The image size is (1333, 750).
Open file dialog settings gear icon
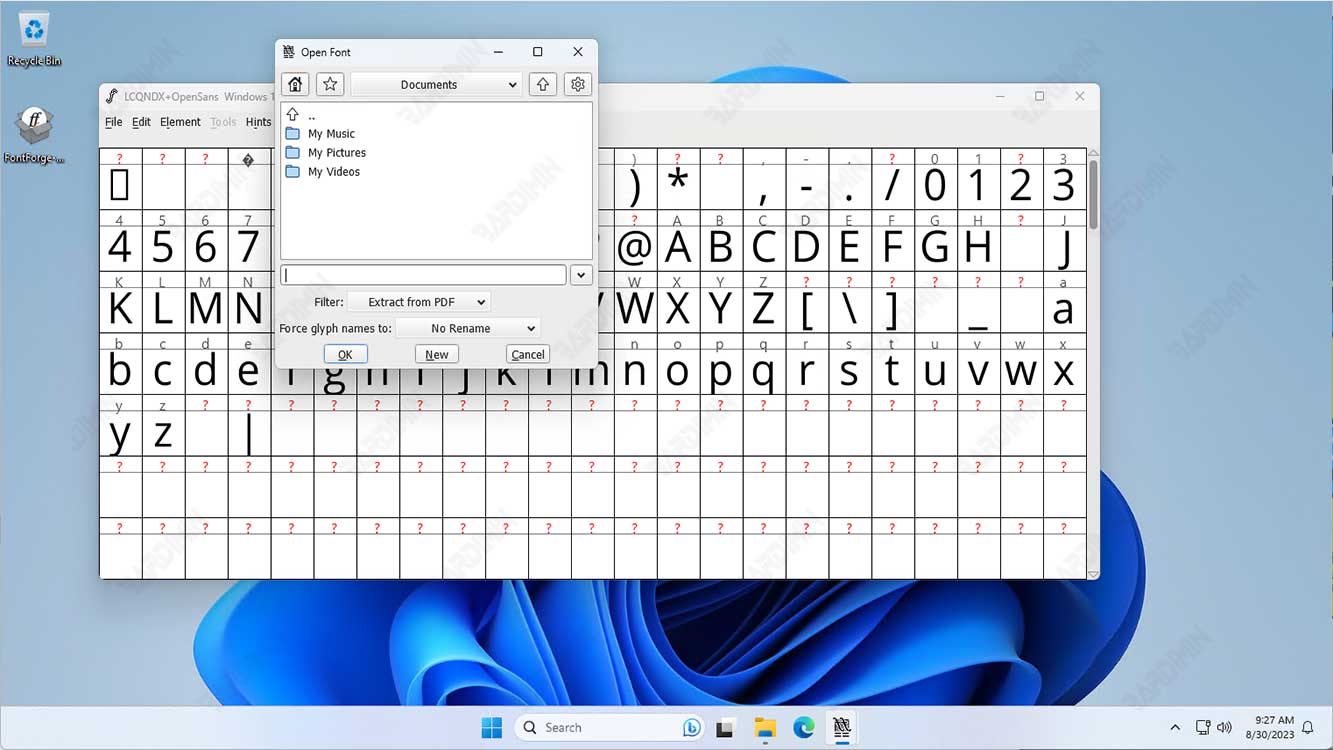point(578,85)
